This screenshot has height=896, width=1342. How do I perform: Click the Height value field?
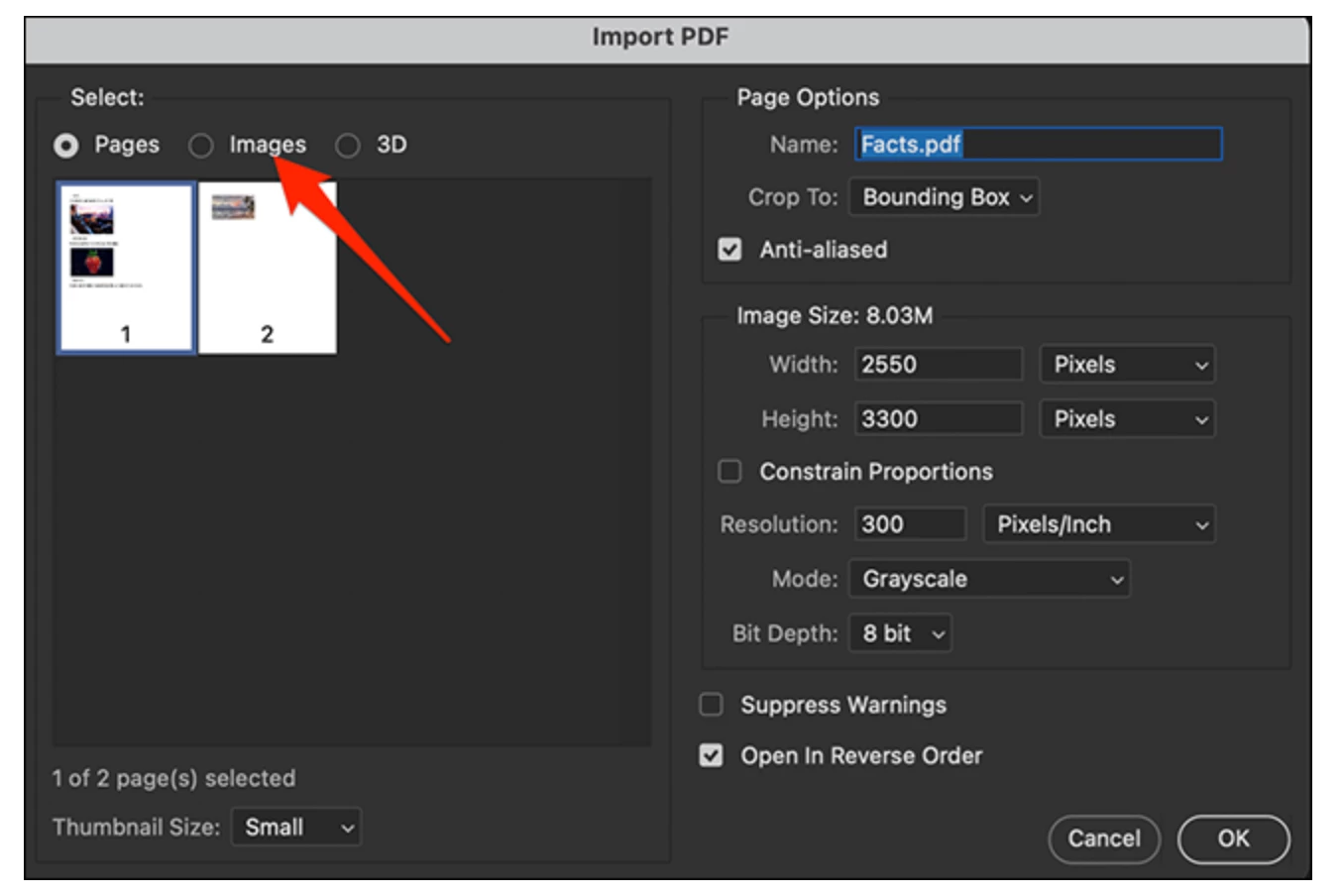click(938, 419)
